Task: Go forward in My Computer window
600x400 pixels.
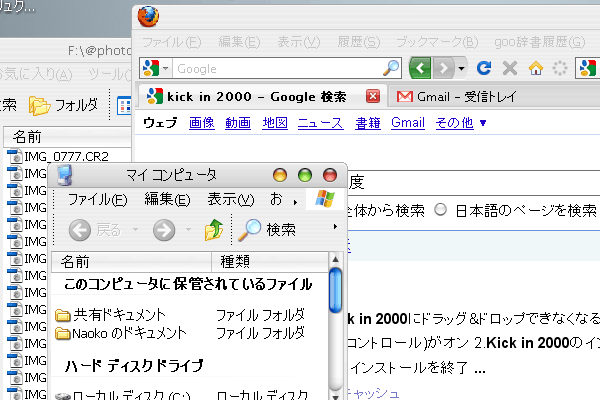Action: pyautogui.click(x=164, y=230)
